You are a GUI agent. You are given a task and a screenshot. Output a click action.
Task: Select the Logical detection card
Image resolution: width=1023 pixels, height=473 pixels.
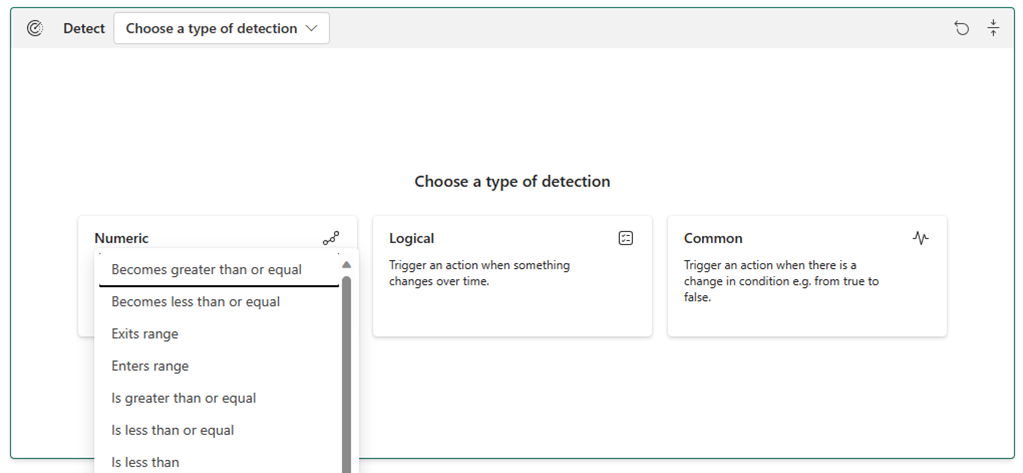click(x=512, y=276)
